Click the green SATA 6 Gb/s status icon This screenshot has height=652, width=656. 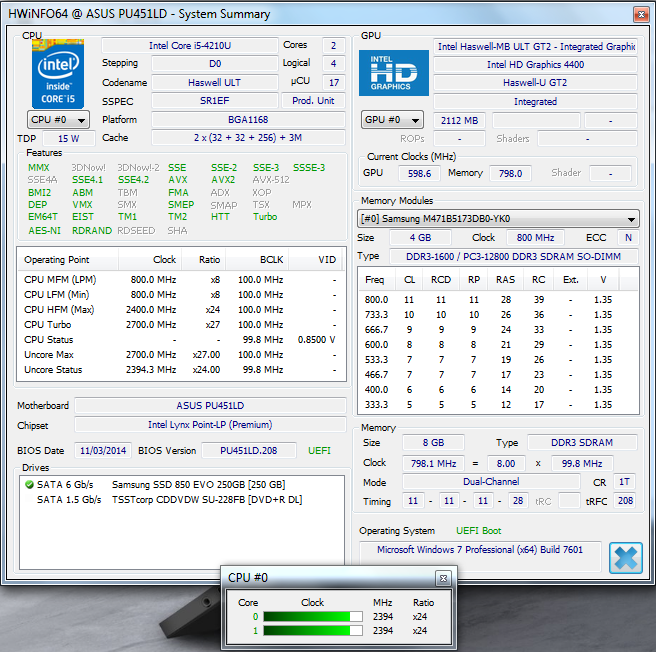[x=29, y=485]
